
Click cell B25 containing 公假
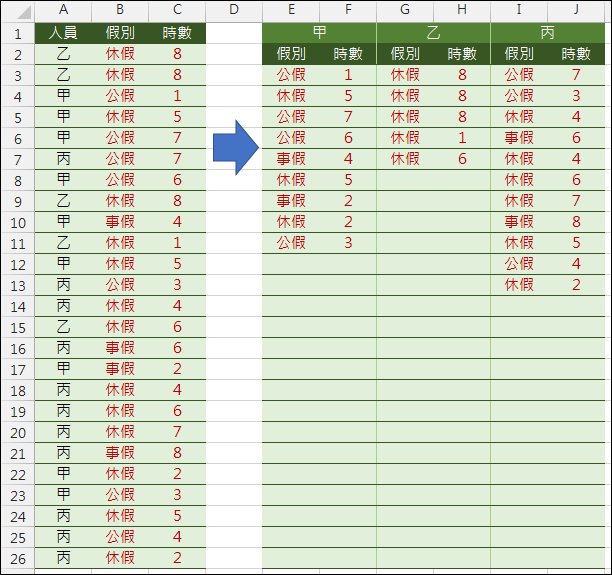click(x=120, y=537)
